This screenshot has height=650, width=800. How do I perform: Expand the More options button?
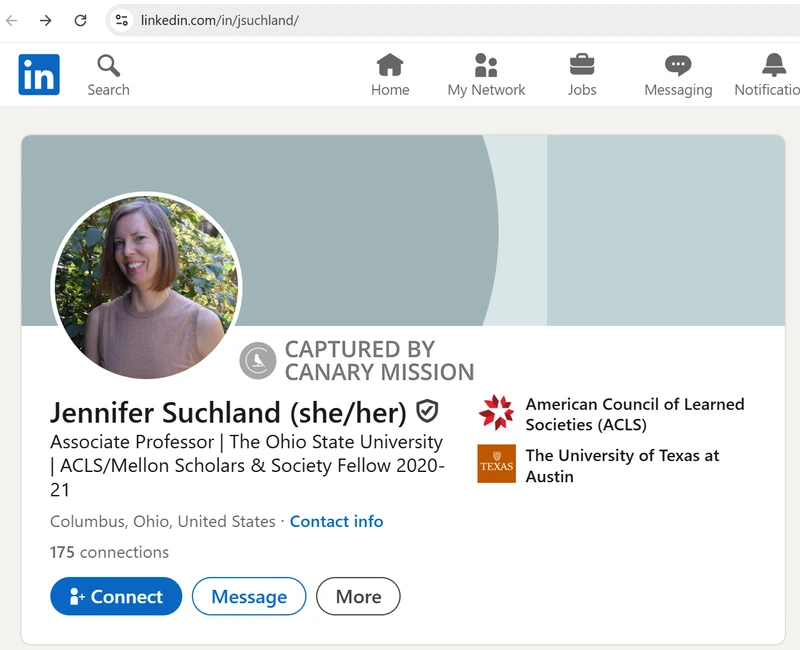[x=358, y=597]
